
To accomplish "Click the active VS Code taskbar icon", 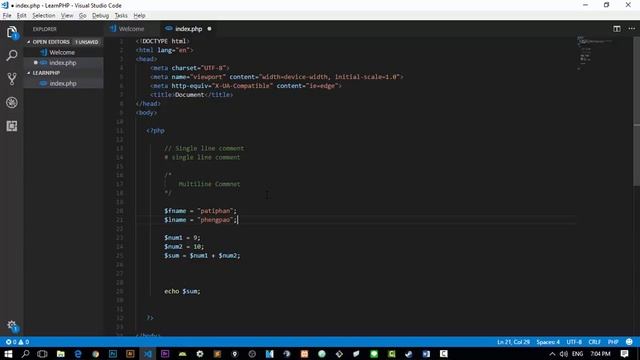I will tap(148, 354).
